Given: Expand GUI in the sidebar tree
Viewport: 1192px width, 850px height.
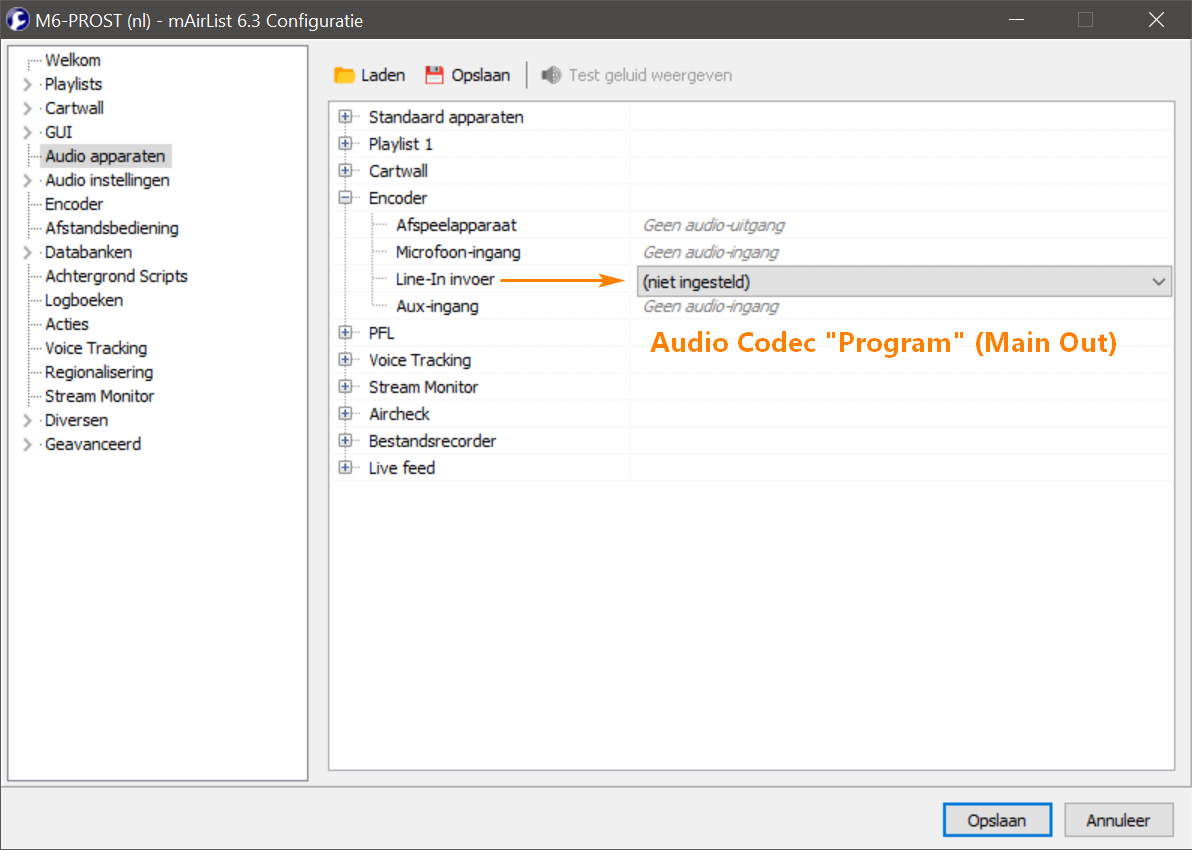Looking at the screenshot, I should pyautogui.click(x=27, y=132).
